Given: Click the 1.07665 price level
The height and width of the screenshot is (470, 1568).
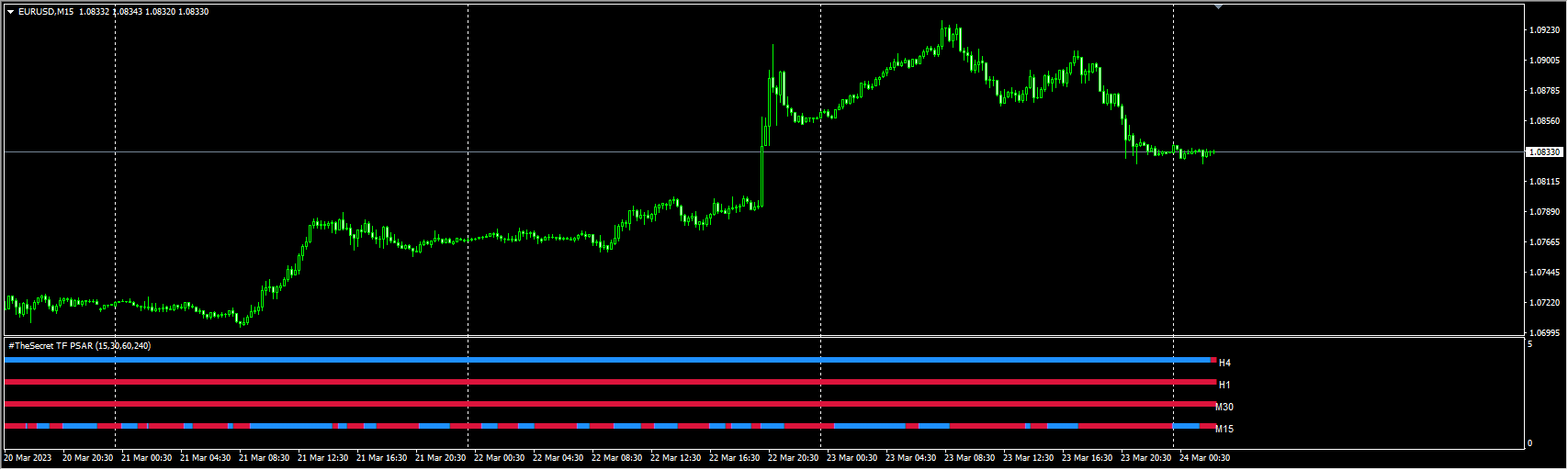Looking at the screenshot, I should (x=1544, y=242).
